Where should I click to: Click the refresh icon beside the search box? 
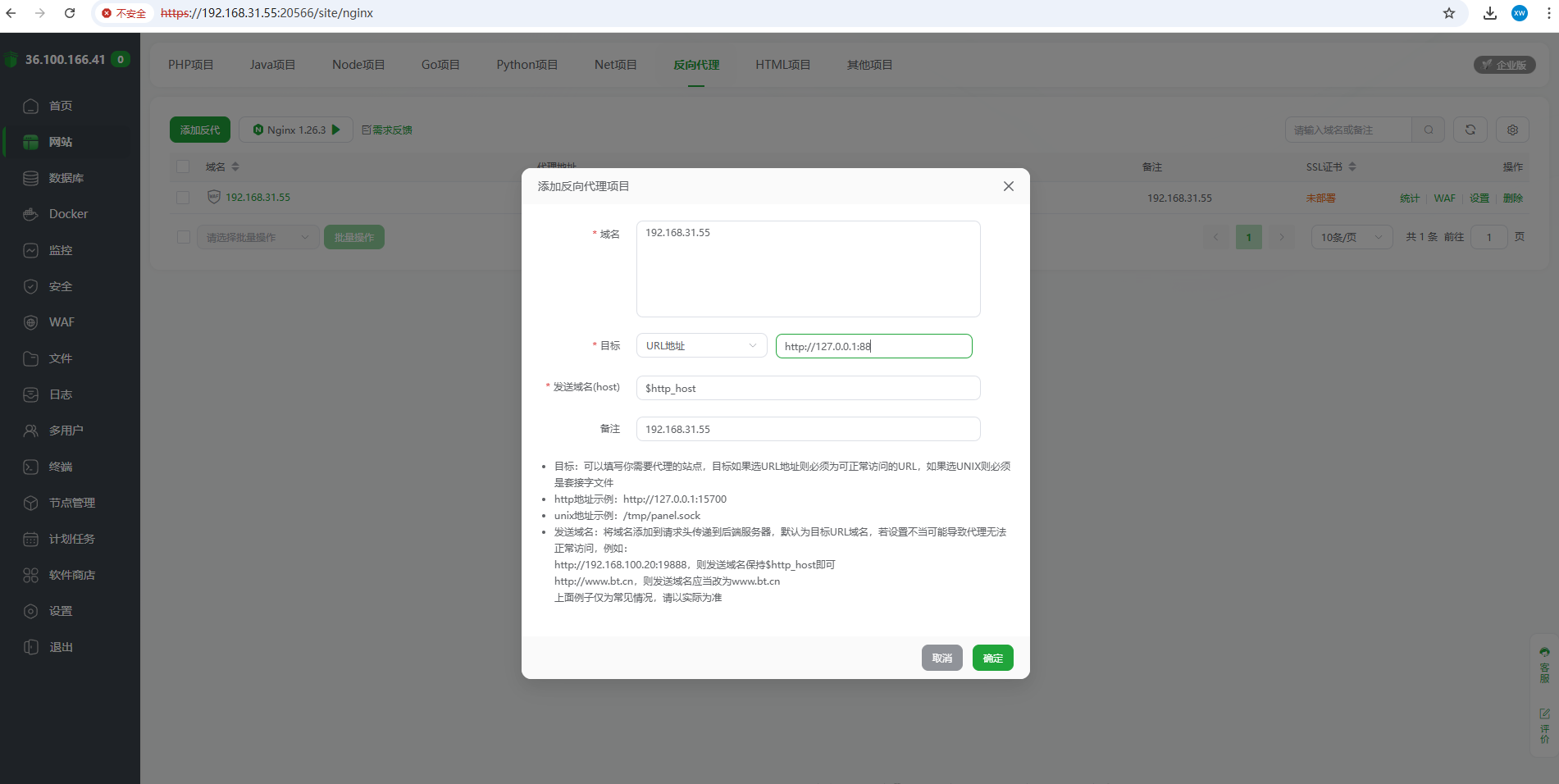pos(1470,130)
